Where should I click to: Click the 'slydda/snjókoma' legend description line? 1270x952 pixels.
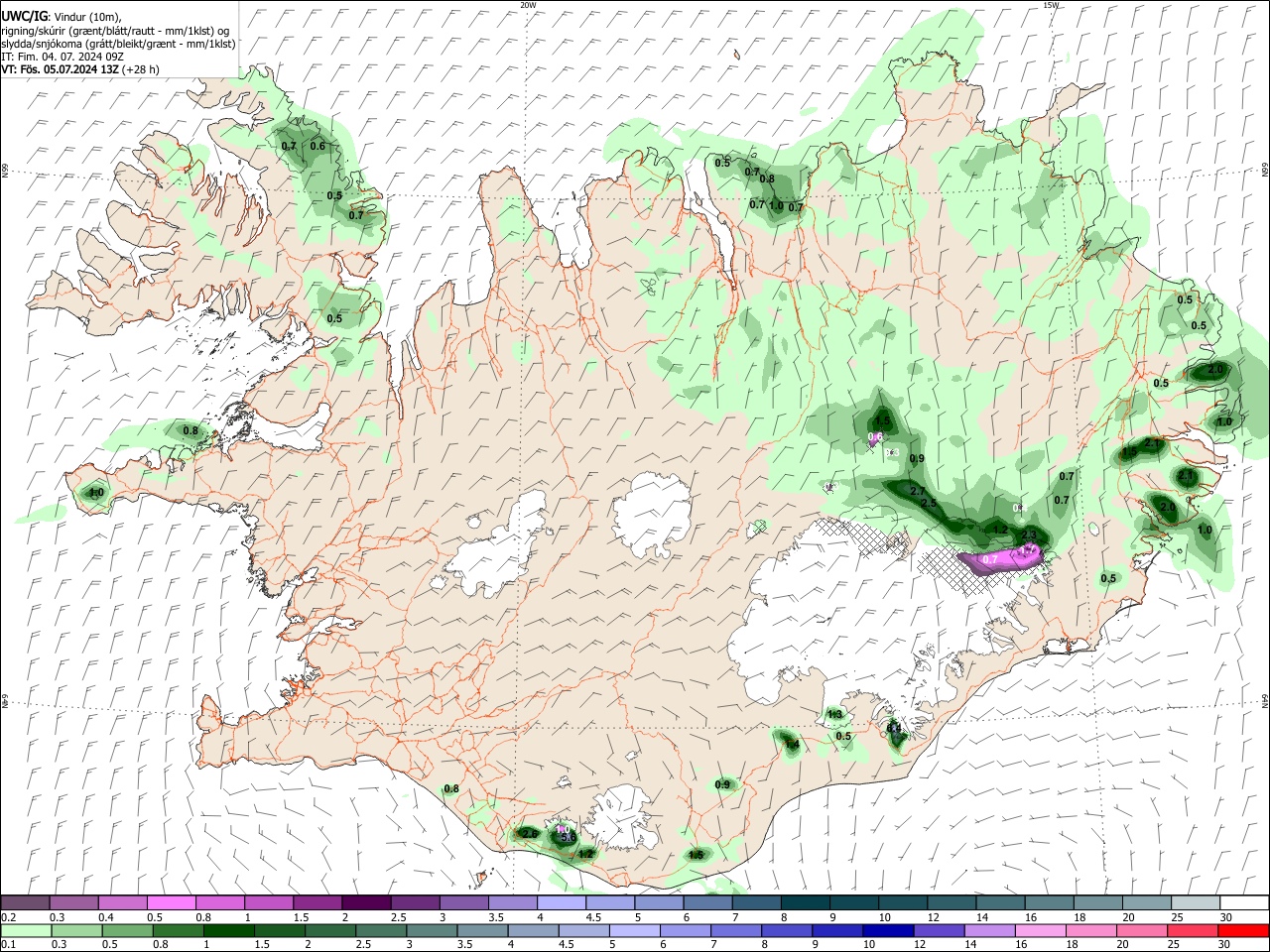click(x=119, y=45)
